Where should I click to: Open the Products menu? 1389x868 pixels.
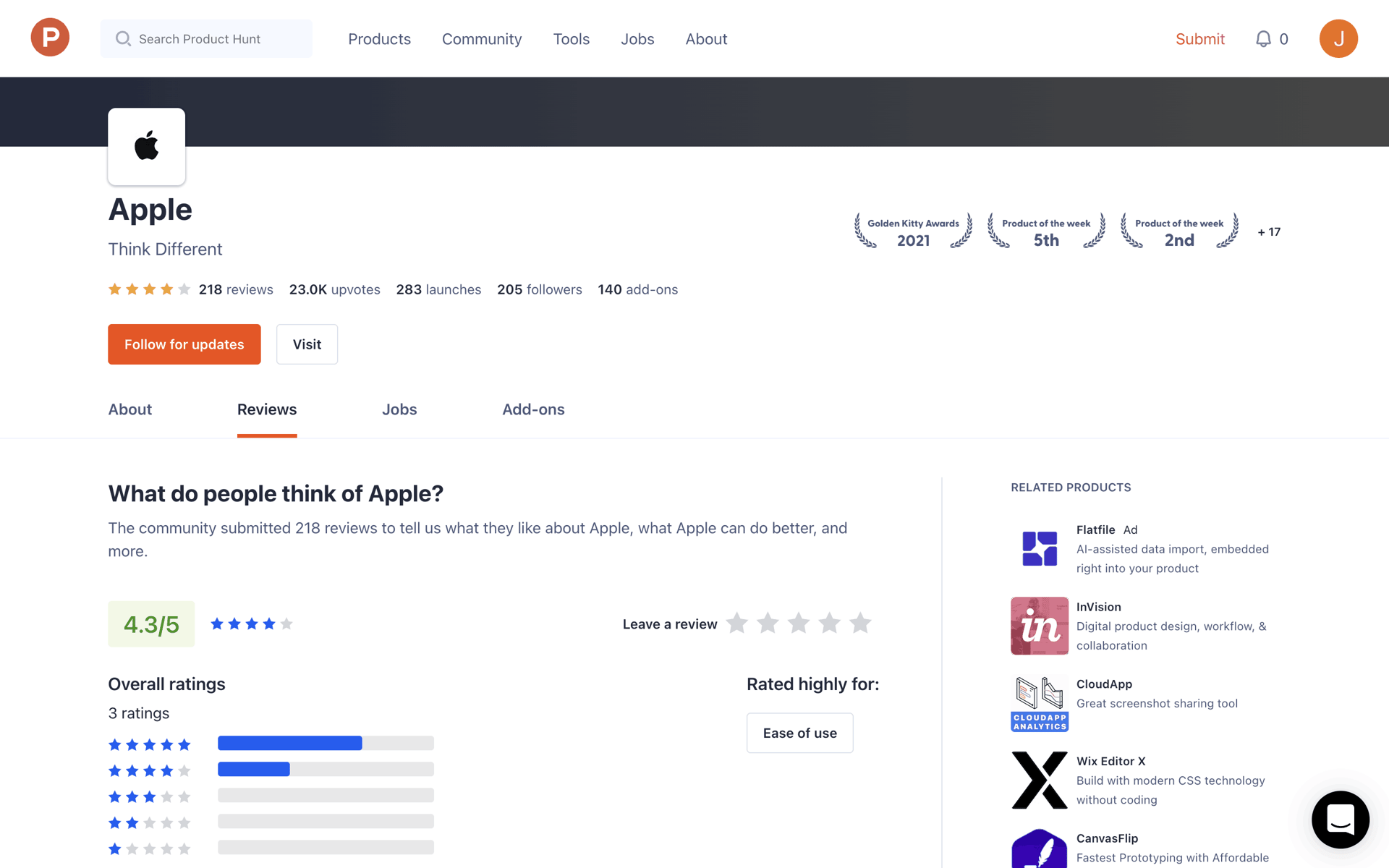[379, 39]
